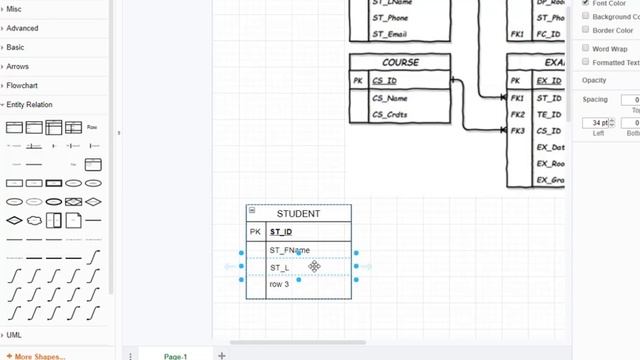
Task: Choose the bold-outlined ellipse attribute shape
Action: tap(53, 202)
